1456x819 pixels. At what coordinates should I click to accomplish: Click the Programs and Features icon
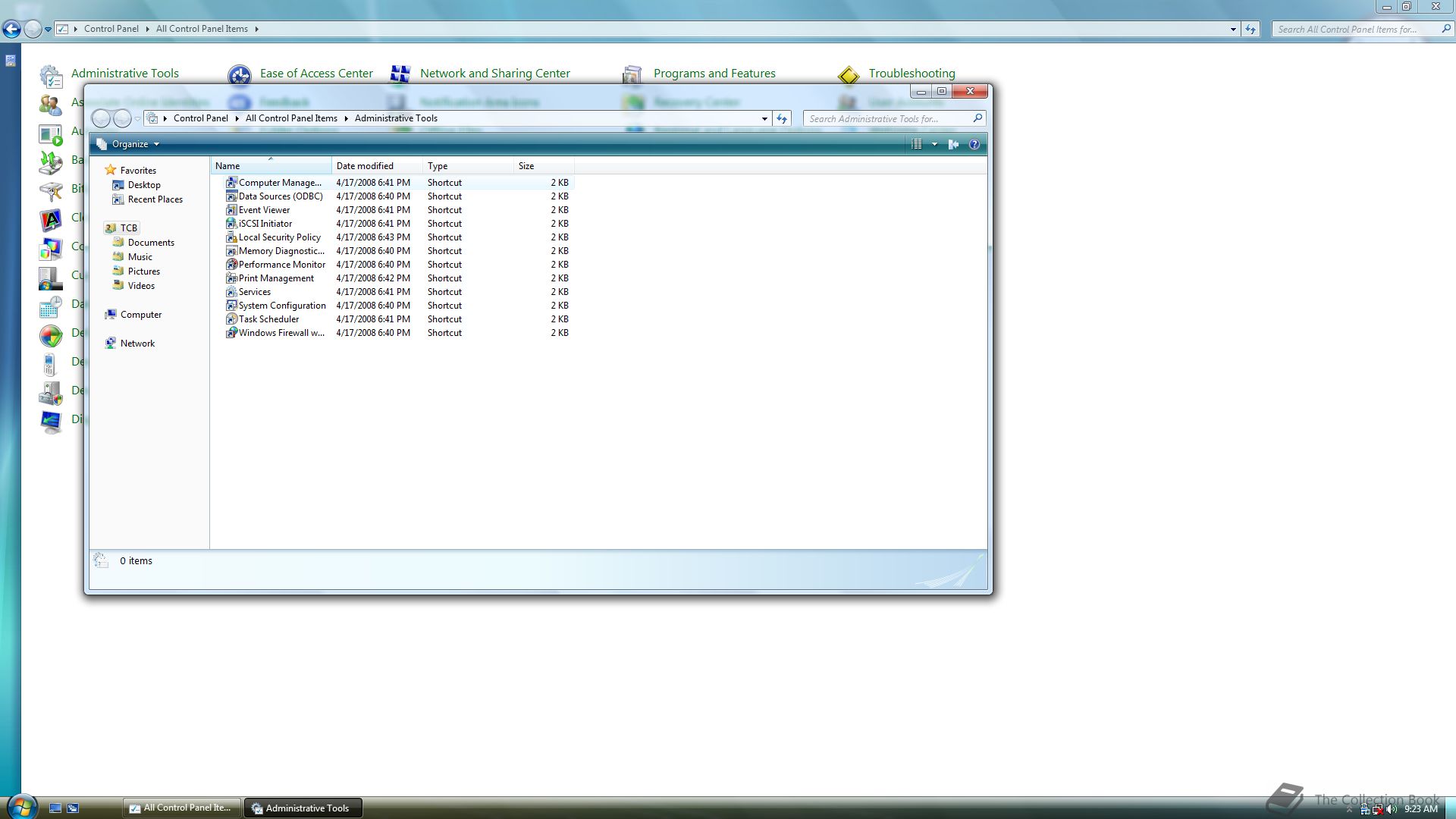(632, 74)
